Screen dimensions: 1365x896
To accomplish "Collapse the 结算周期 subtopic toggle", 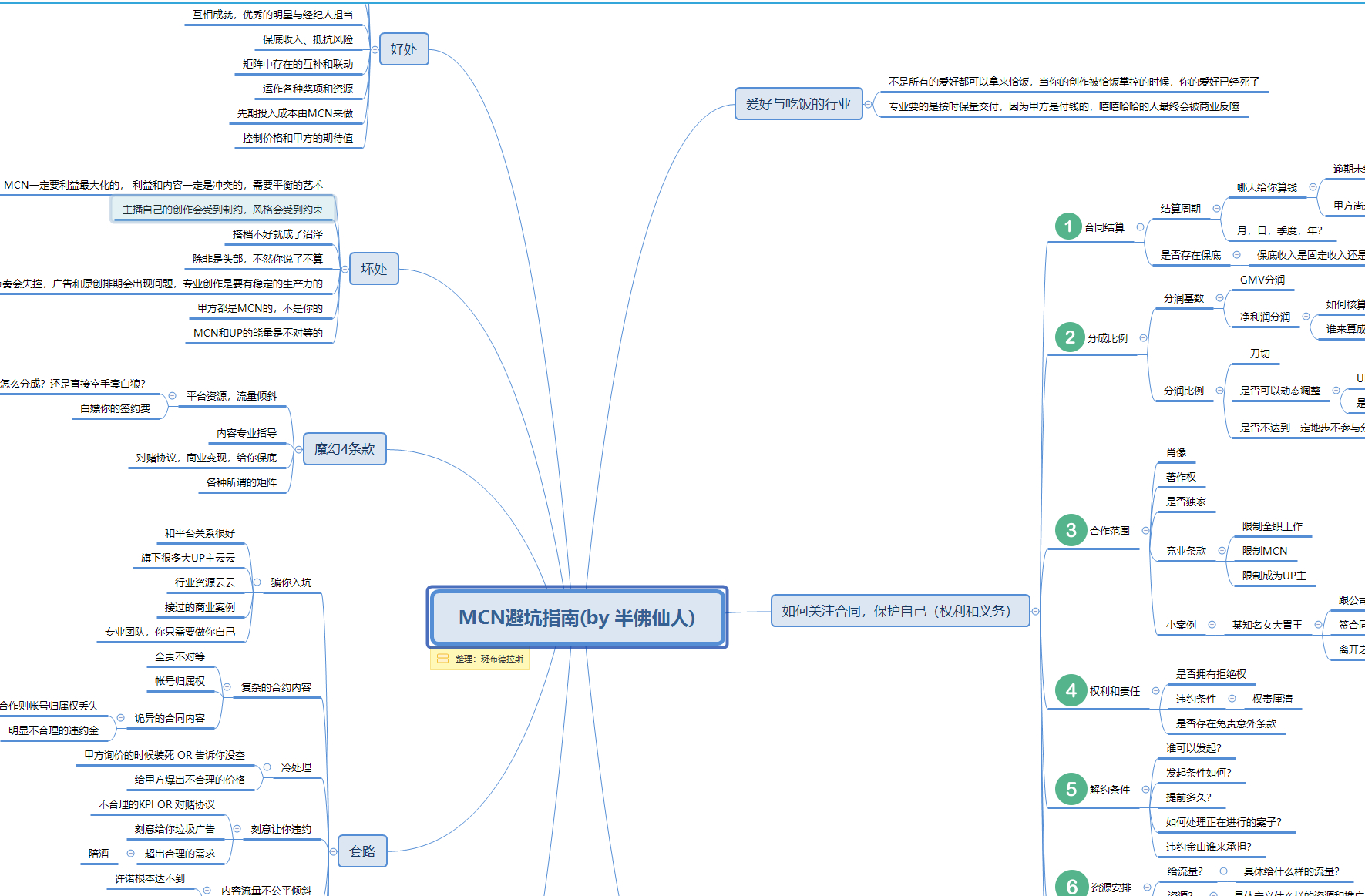I will pyautogui.click(x=1216, y=209).
